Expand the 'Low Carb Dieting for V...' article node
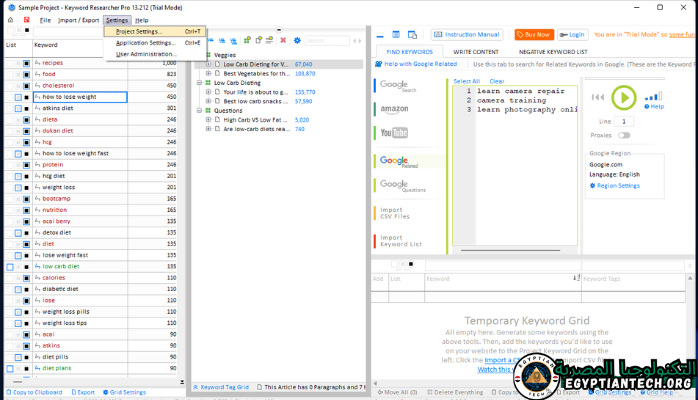The width and height of the screenshot is (698, 400). [209, 63]
